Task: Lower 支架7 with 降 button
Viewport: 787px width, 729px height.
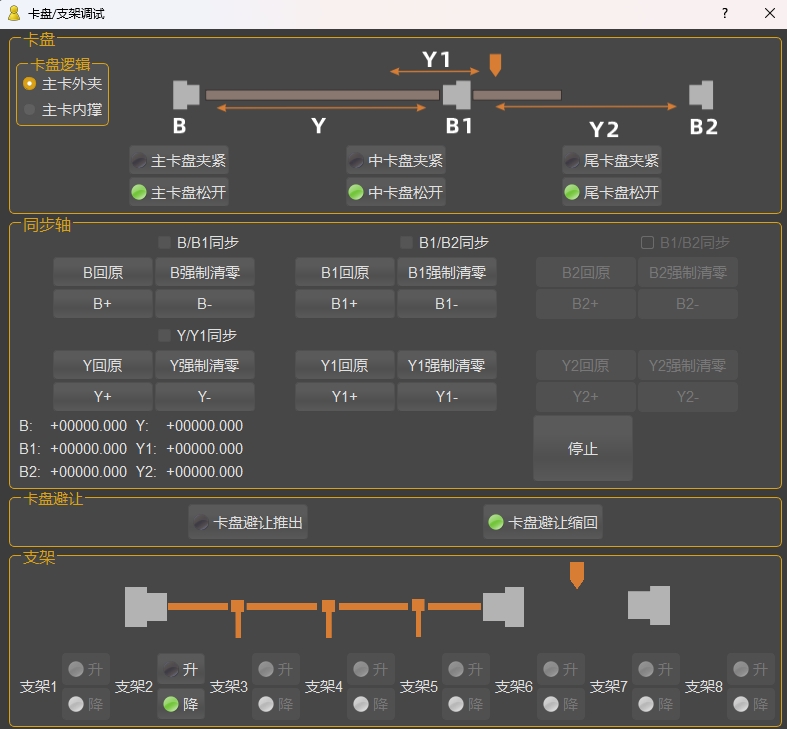Action: coord(656,704)
